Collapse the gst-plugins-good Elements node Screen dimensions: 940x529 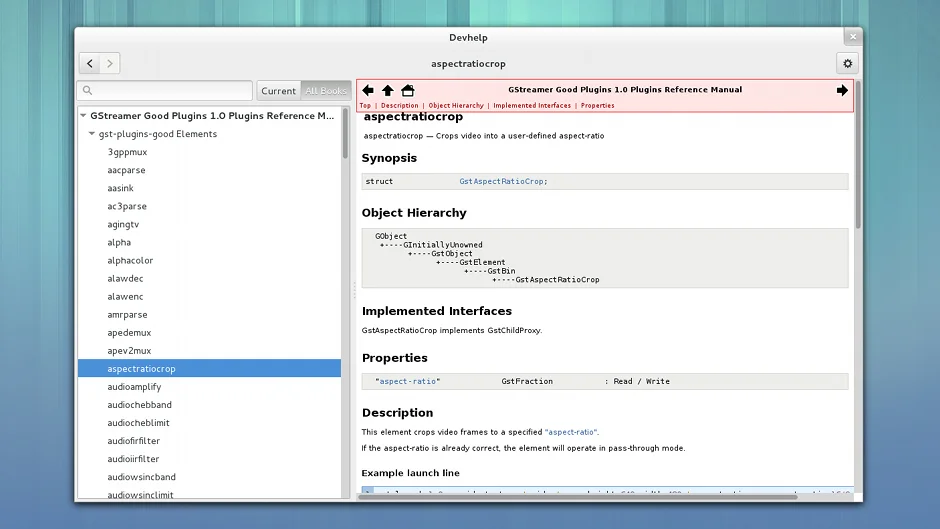(x=92, y=134)
